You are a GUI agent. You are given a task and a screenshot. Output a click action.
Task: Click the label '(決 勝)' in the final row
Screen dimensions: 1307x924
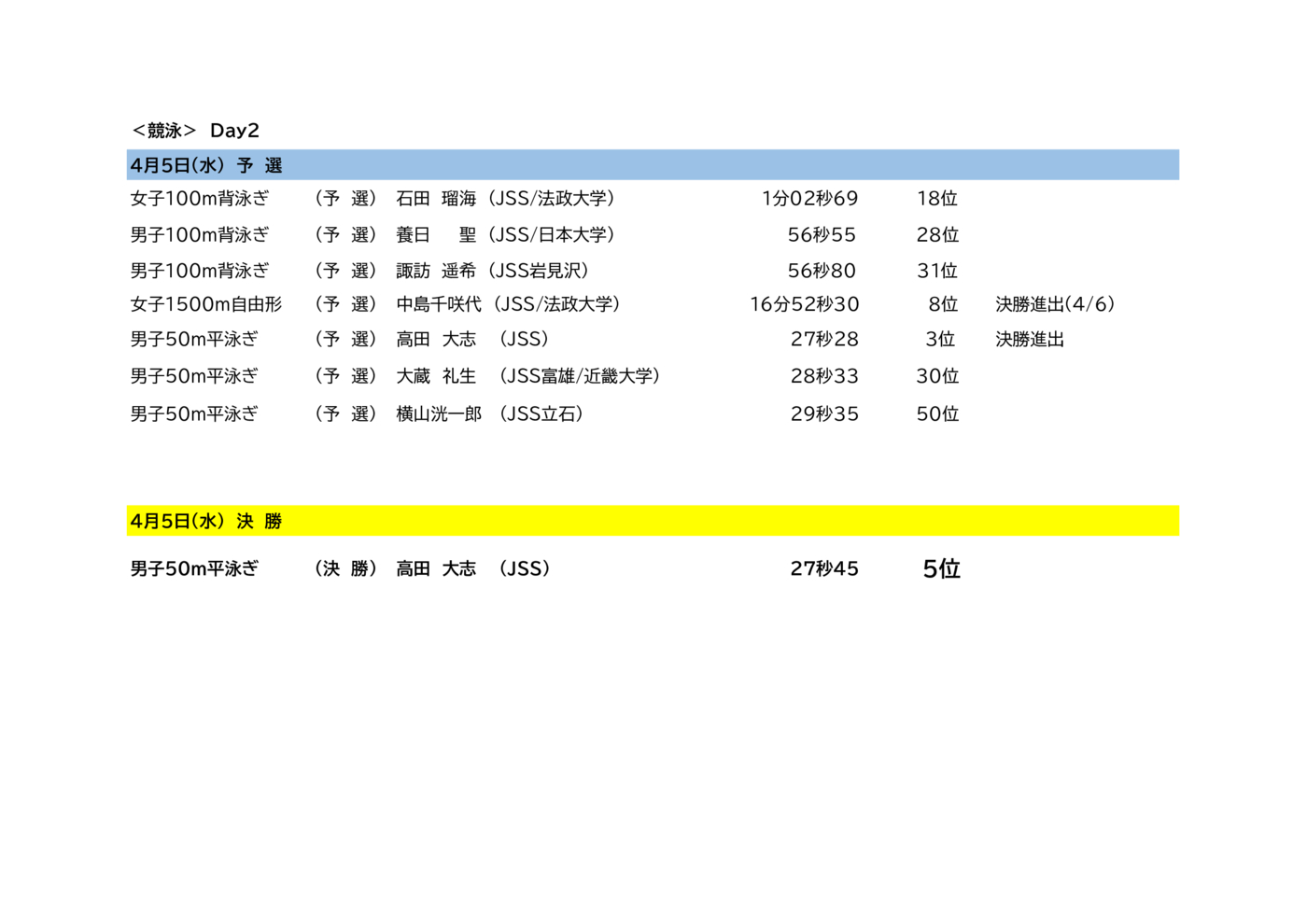tap(345, 568)
